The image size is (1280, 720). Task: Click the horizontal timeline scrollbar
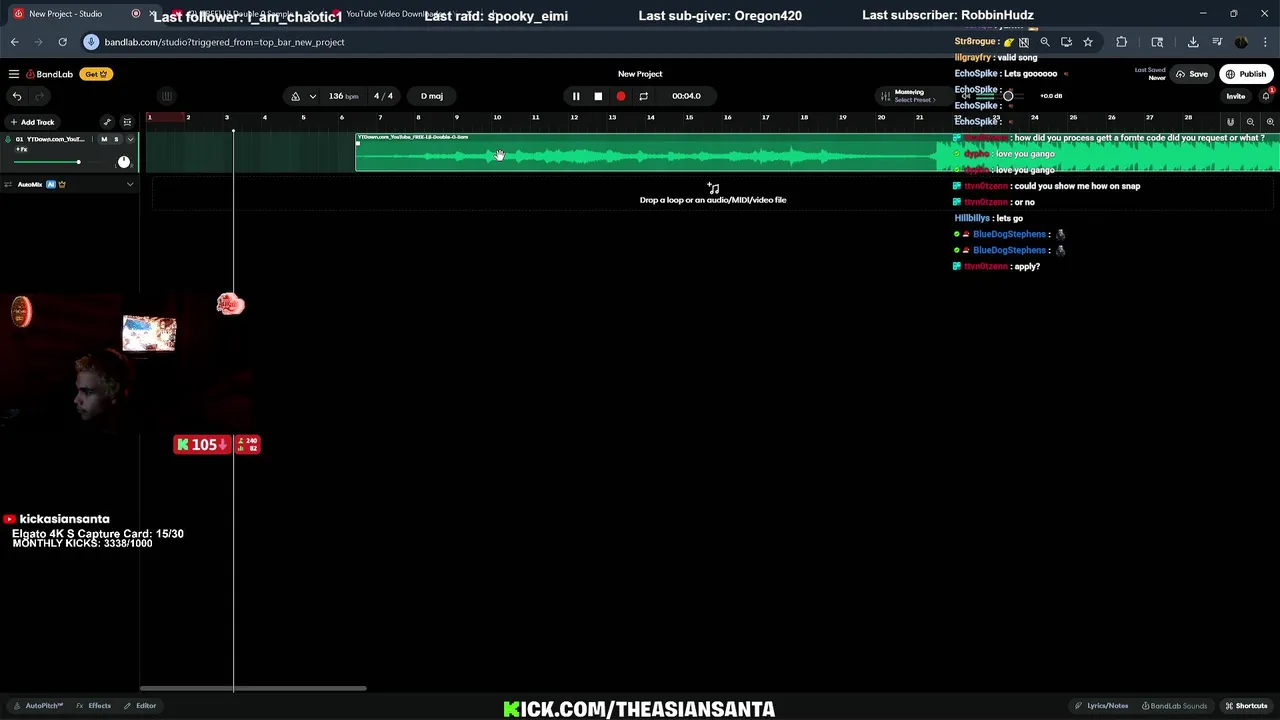point(253,688)
